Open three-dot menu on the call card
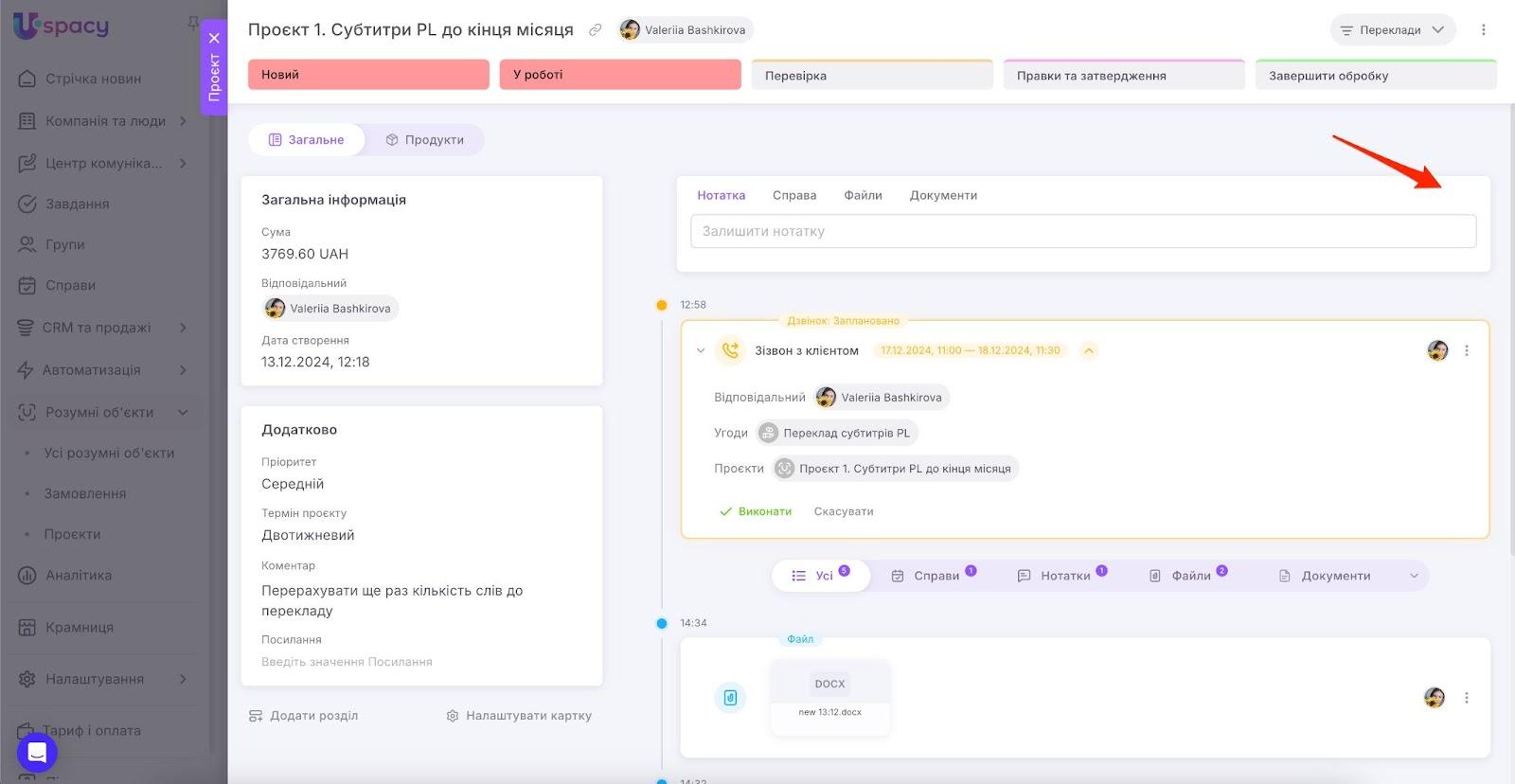 pos(1467,350)
